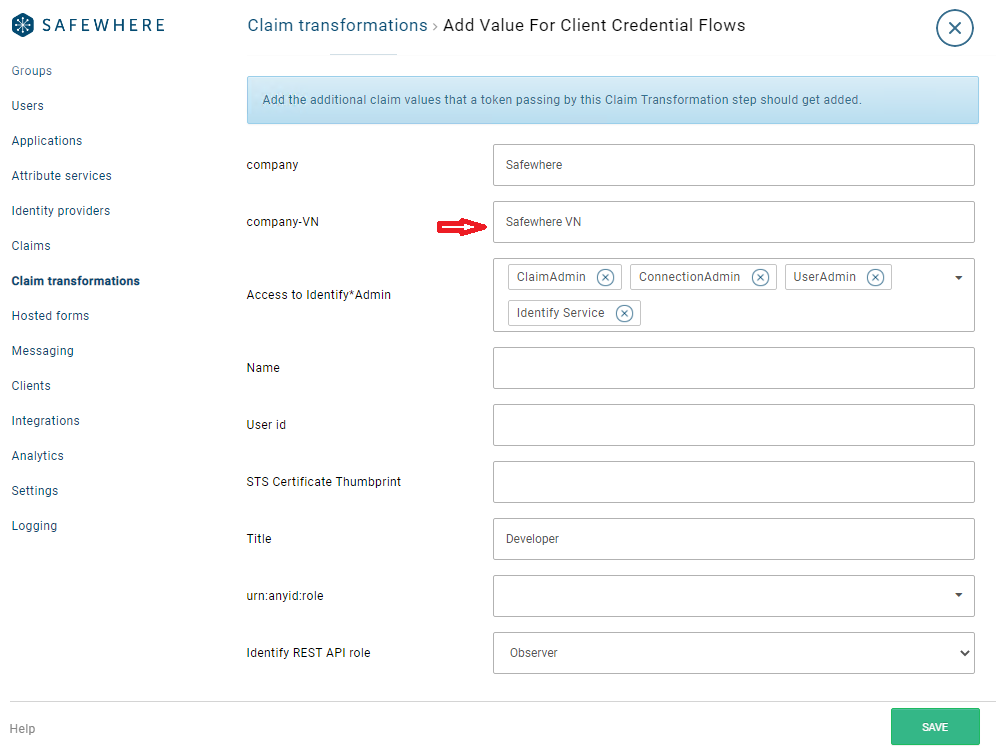Open Groups in the sidebar
Screen dimensions: 996x750
[32, 71]
